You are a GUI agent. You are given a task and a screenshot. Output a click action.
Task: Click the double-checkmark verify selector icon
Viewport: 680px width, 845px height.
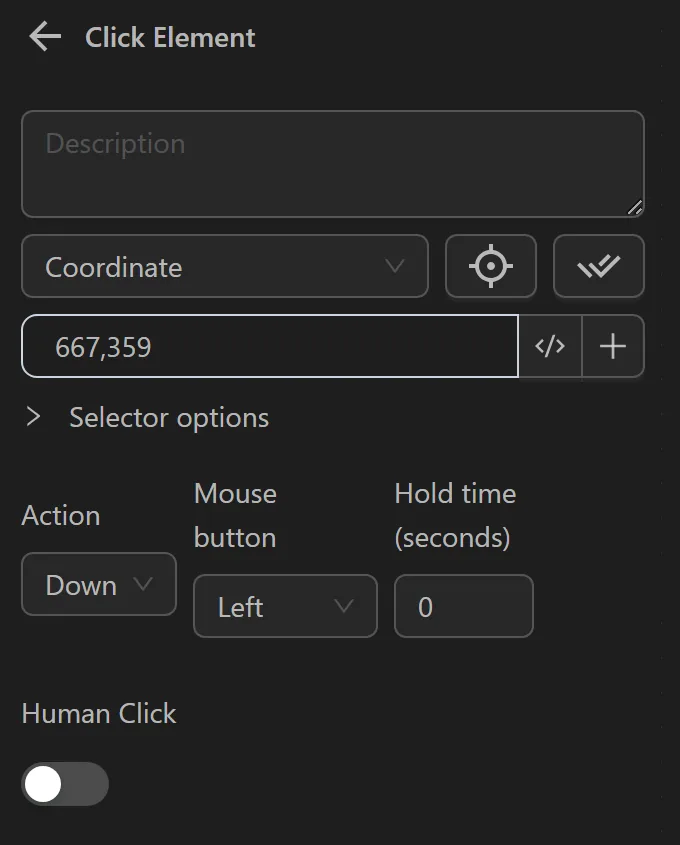598,266
